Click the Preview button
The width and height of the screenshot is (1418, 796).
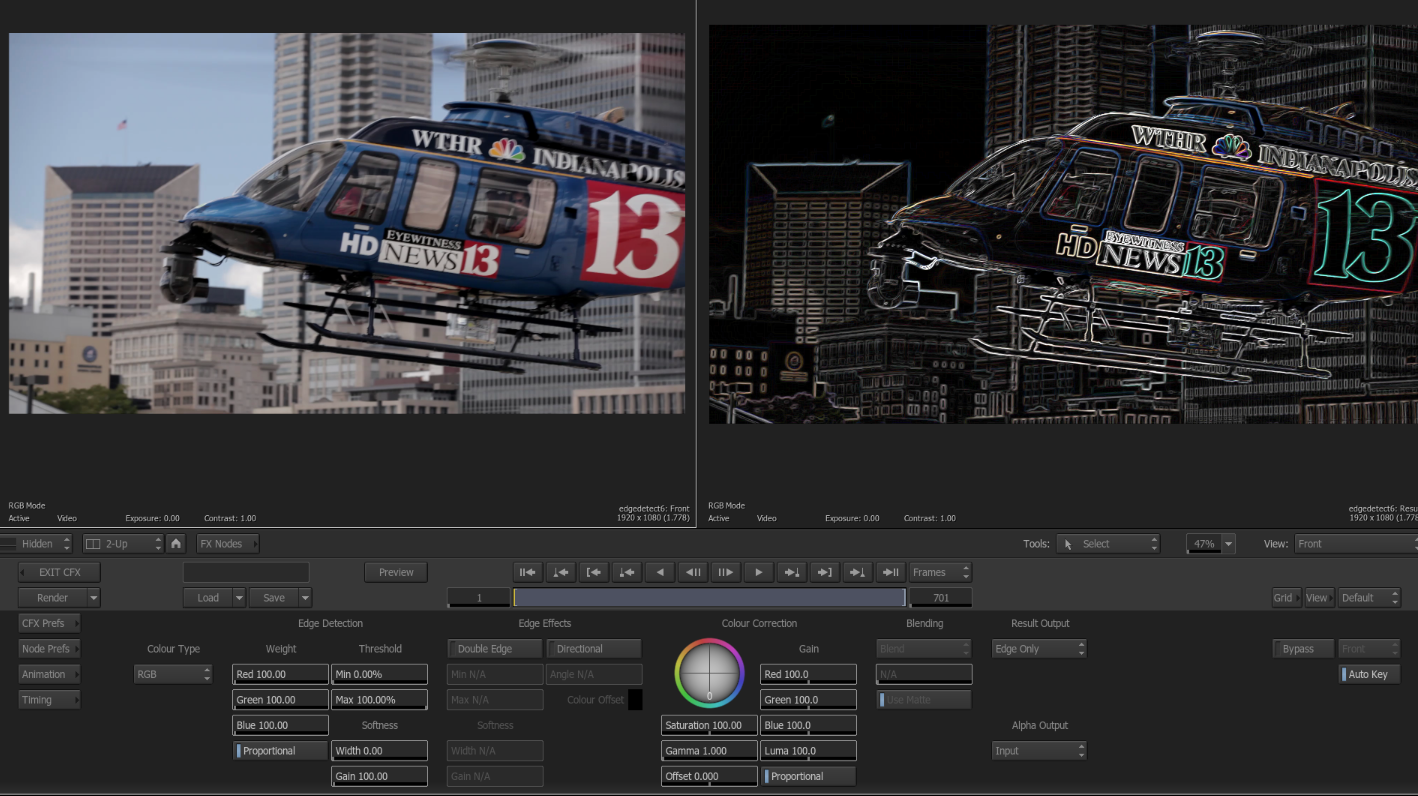pyautogui.click(x=396, y=572)
